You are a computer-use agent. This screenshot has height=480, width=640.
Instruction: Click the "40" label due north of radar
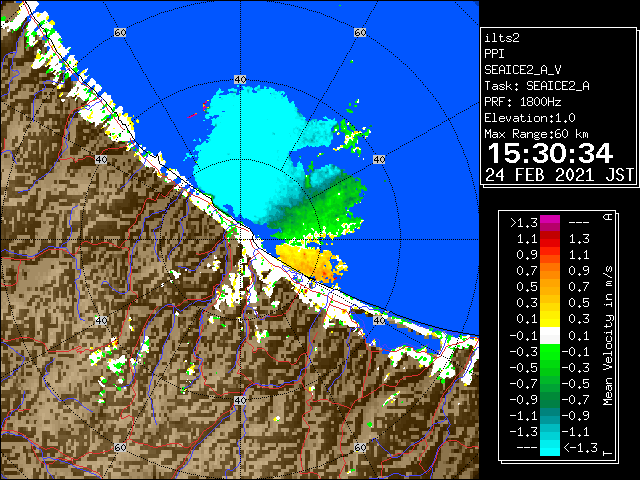coord(240,80)
